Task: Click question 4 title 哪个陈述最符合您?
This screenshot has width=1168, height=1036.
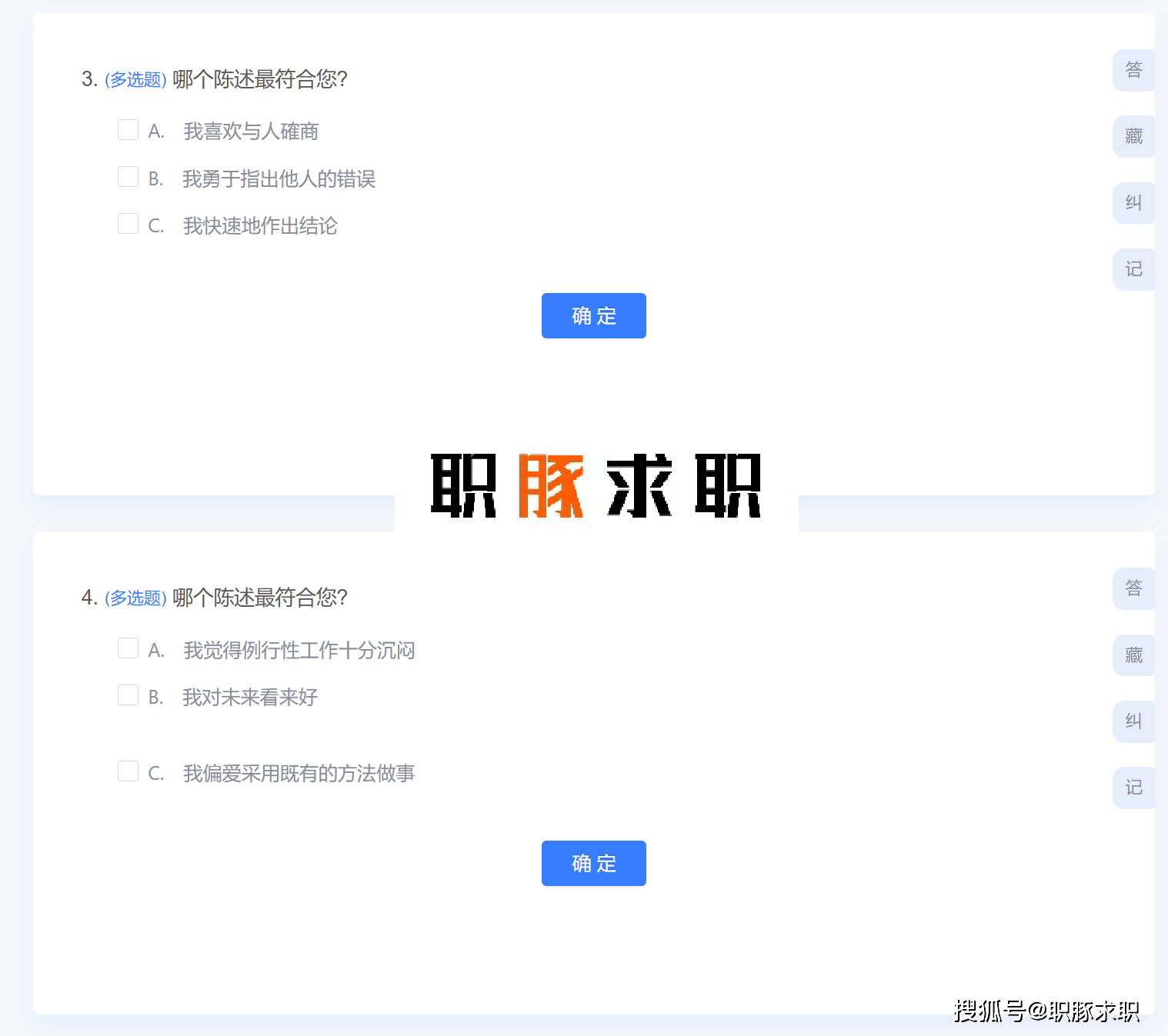Action: tap(260, 598)
